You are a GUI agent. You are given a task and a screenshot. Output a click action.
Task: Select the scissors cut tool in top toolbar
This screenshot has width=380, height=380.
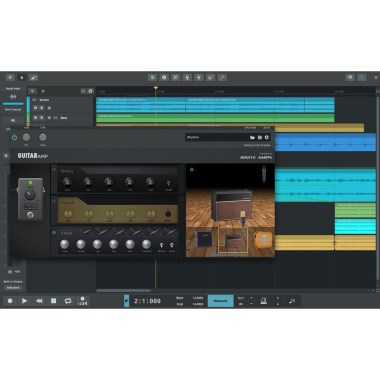click(176, 77)
